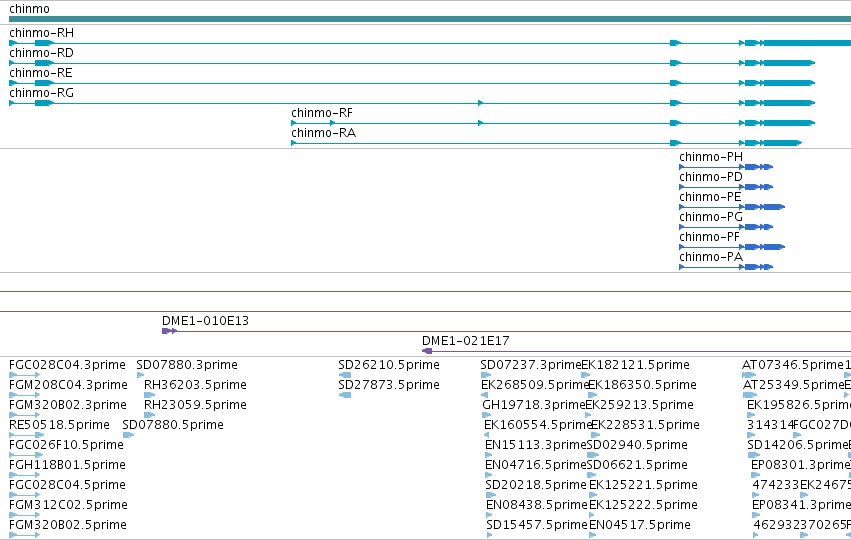
Task: Click the chinmo-RA transcript label
Action: (x=323, y=134)
